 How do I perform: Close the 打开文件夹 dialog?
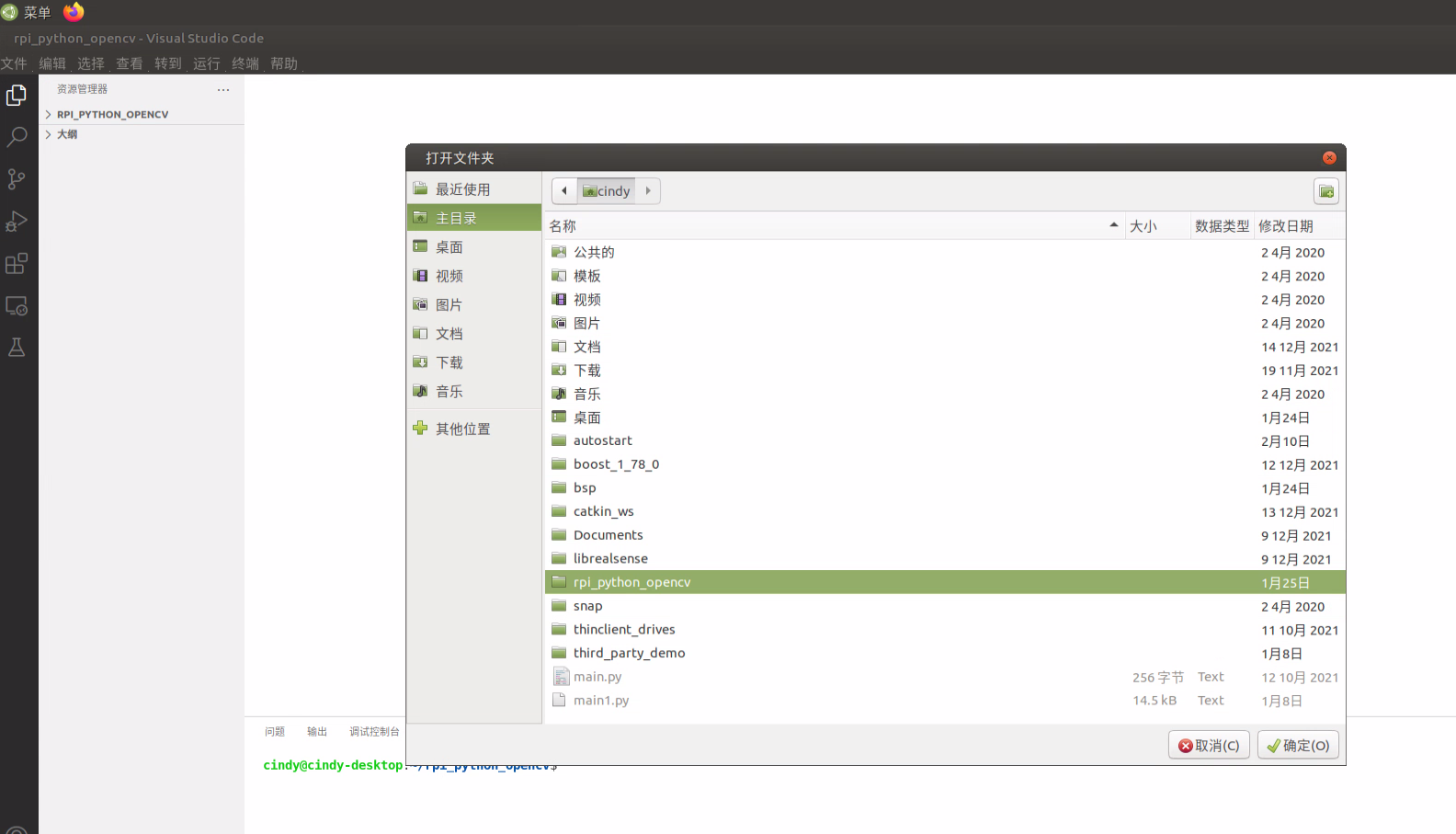pyautogui.click(x=1329, y=158)
